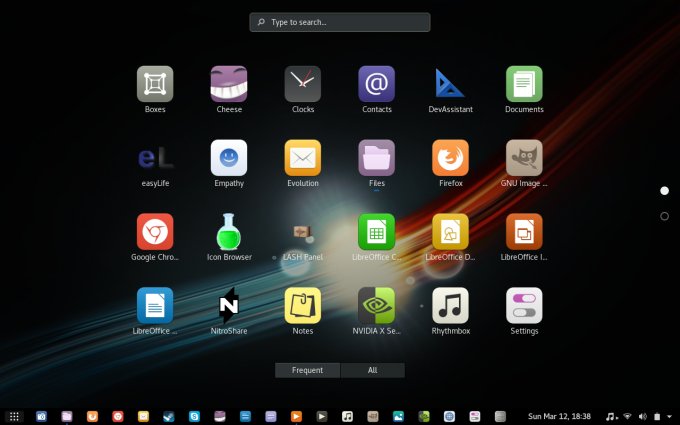The height and width of the screenshot is (425, 680).
Task: Go to the second app page indicator
Action: [664, 216]
